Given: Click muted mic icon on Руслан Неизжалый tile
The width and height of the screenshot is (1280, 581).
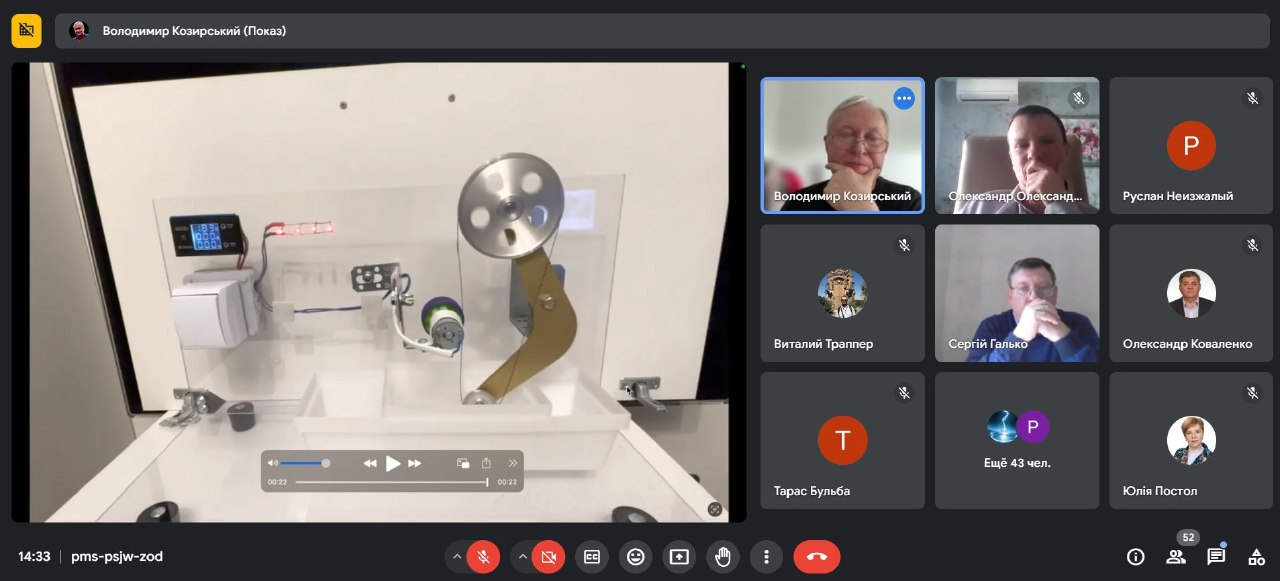Looking at the screenshot, I should click(x=1252, y=98).
